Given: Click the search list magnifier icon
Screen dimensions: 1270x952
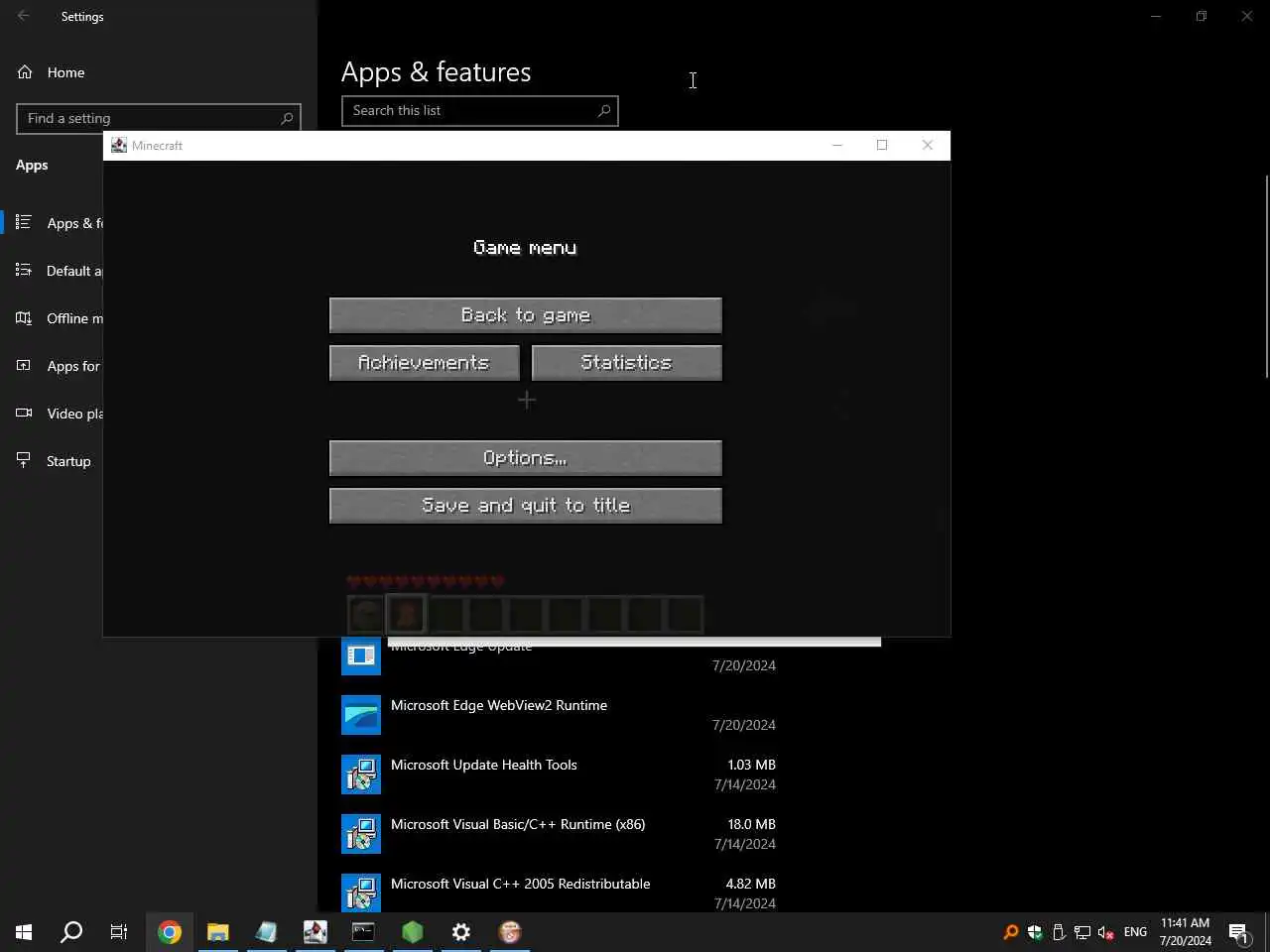Looking at the screenshot, I should tap(603, 111).
